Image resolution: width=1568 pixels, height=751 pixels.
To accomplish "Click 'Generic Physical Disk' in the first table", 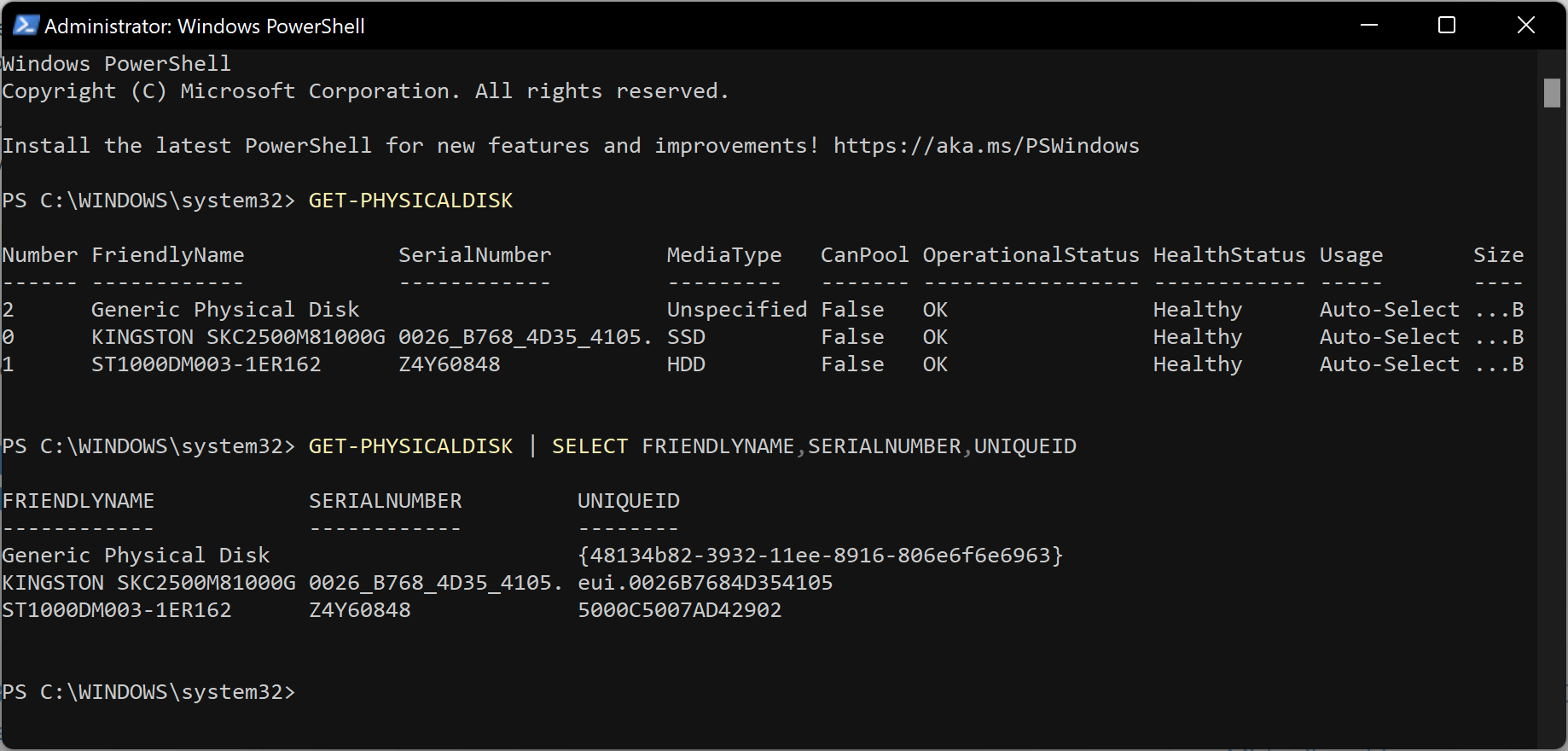I will coord(225,310).
